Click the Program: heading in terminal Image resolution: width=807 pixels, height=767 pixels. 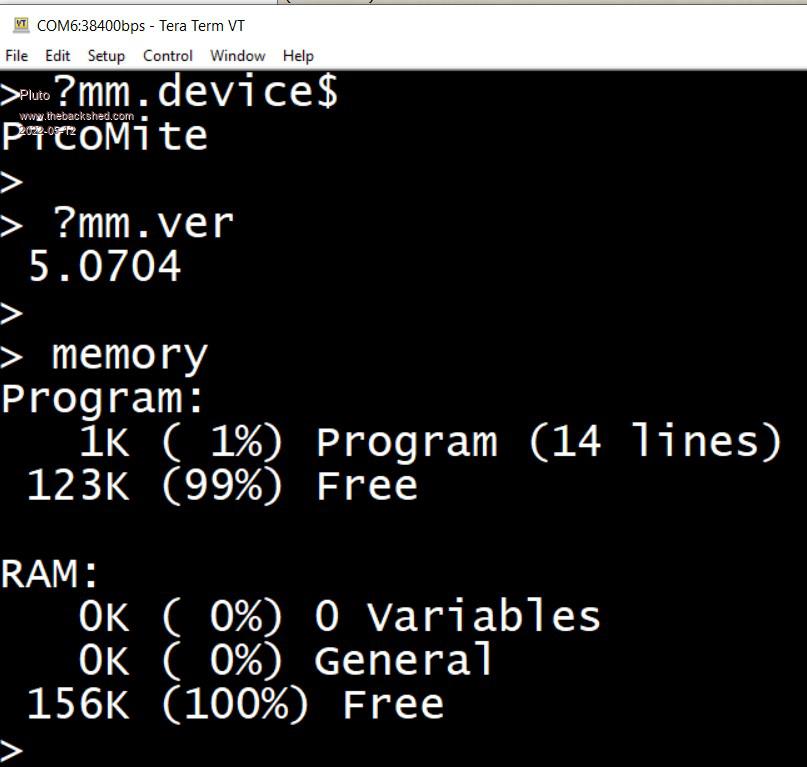coord(103,399)
